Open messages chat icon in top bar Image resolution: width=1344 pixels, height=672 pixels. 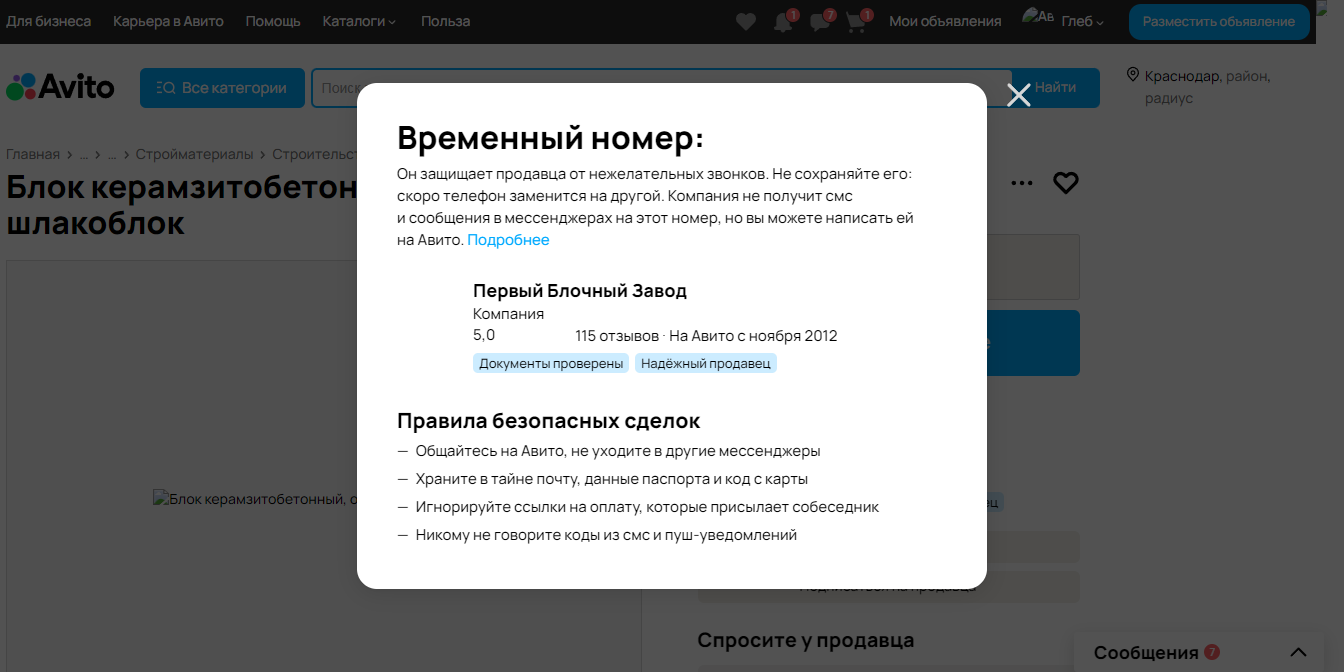(819, 21)
